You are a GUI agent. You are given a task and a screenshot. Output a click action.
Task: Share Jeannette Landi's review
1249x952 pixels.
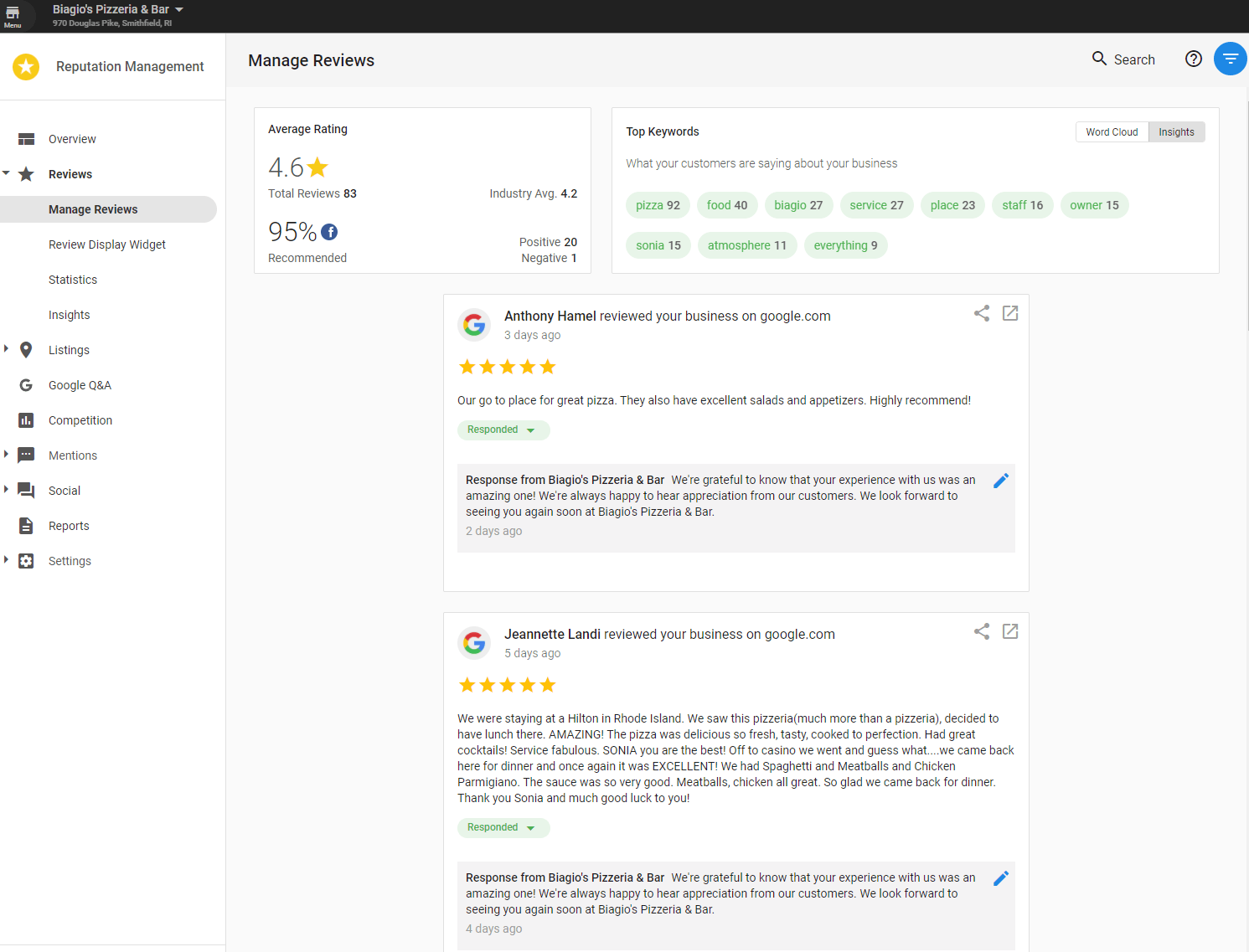[982, 631]
